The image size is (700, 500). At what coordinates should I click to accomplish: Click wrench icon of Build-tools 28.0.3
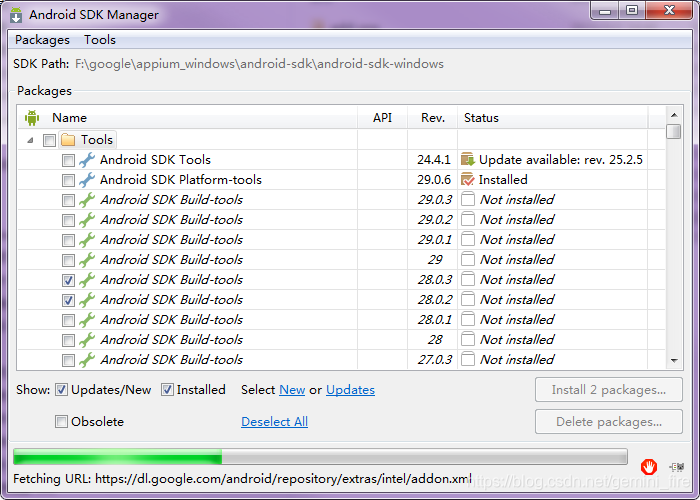(x=87, y=280)
